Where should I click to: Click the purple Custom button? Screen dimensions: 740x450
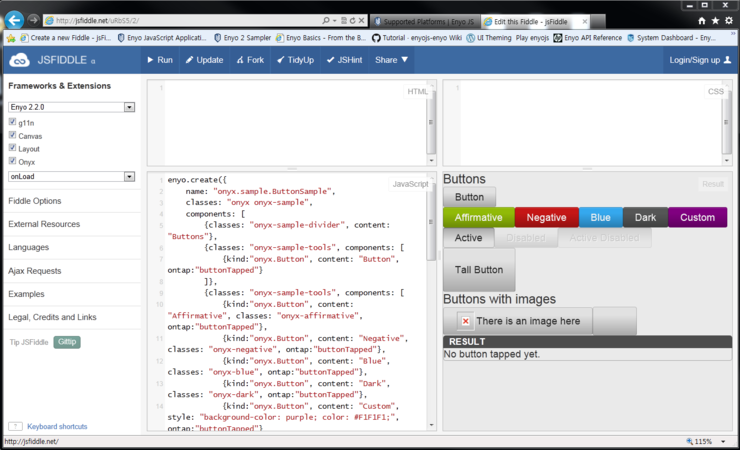(x=698, y=217)
